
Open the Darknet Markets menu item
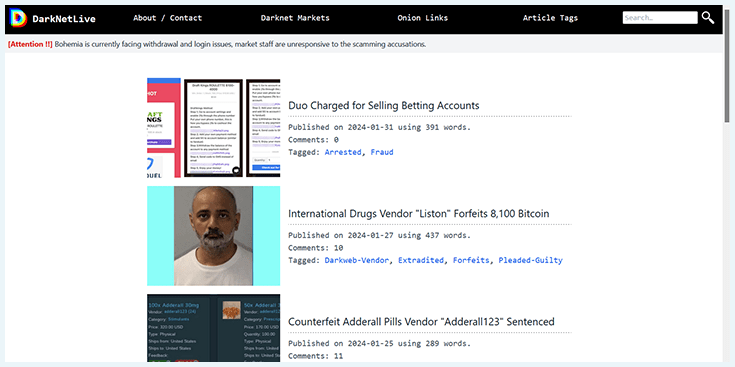295,18
